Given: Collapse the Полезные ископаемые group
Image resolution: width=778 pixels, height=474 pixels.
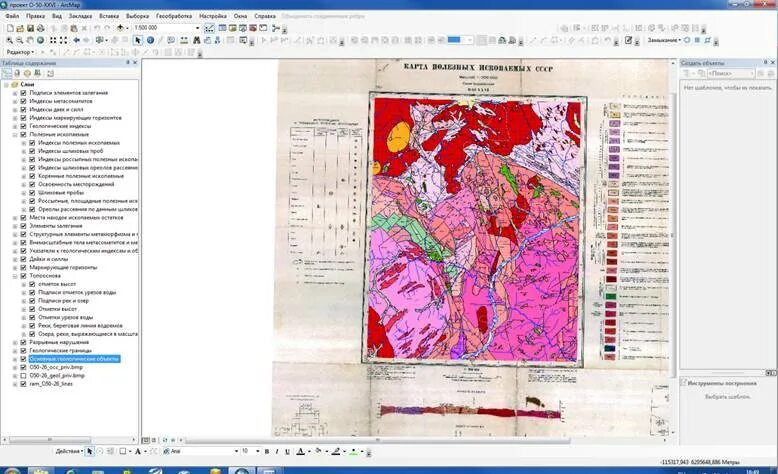Looking at the screenshot, I should tap(15, 135).
